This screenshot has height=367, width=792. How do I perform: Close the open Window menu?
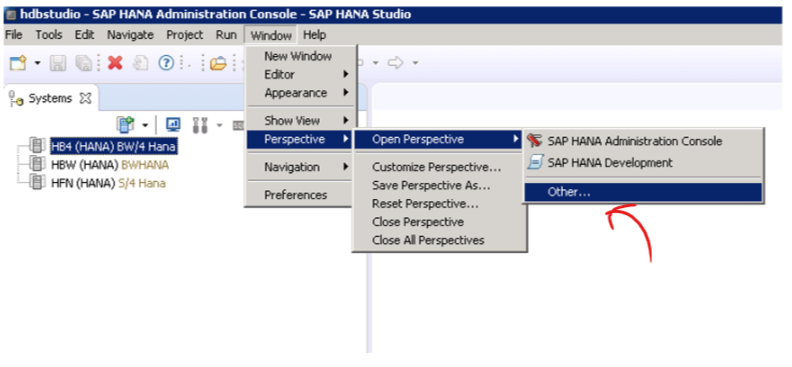click(x=271, y=35)
